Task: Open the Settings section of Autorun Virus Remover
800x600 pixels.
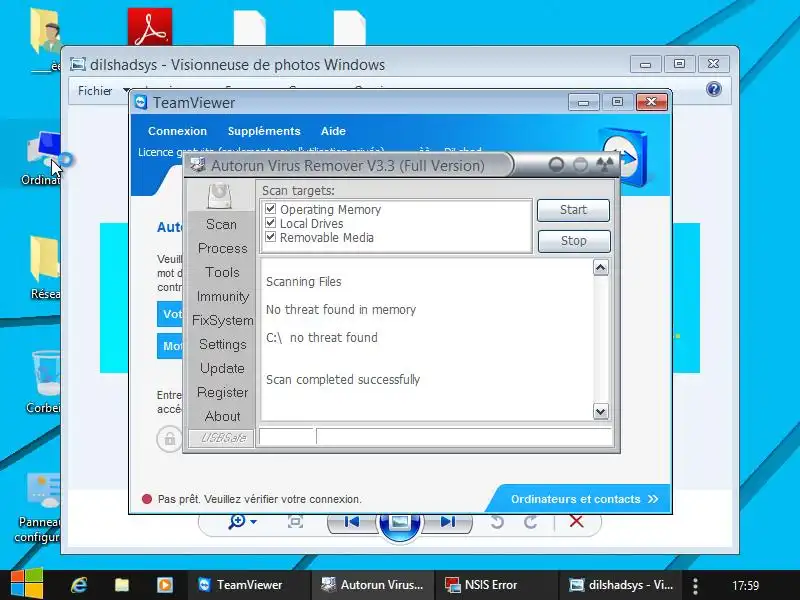Action: click(222, 344)
